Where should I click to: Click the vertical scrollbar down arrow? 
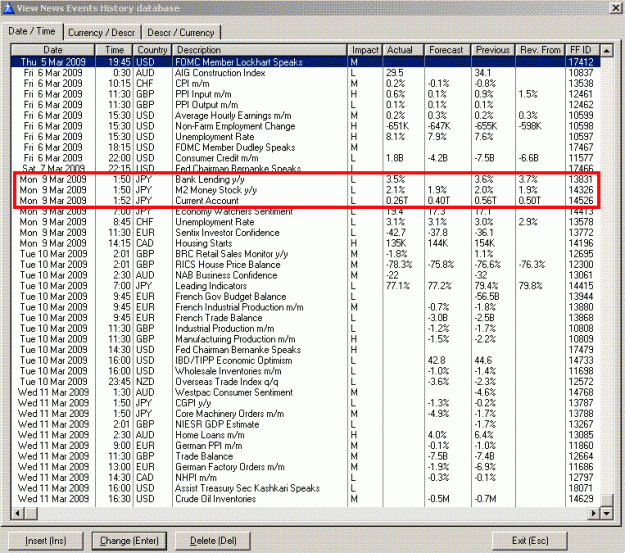pos(606,513)
